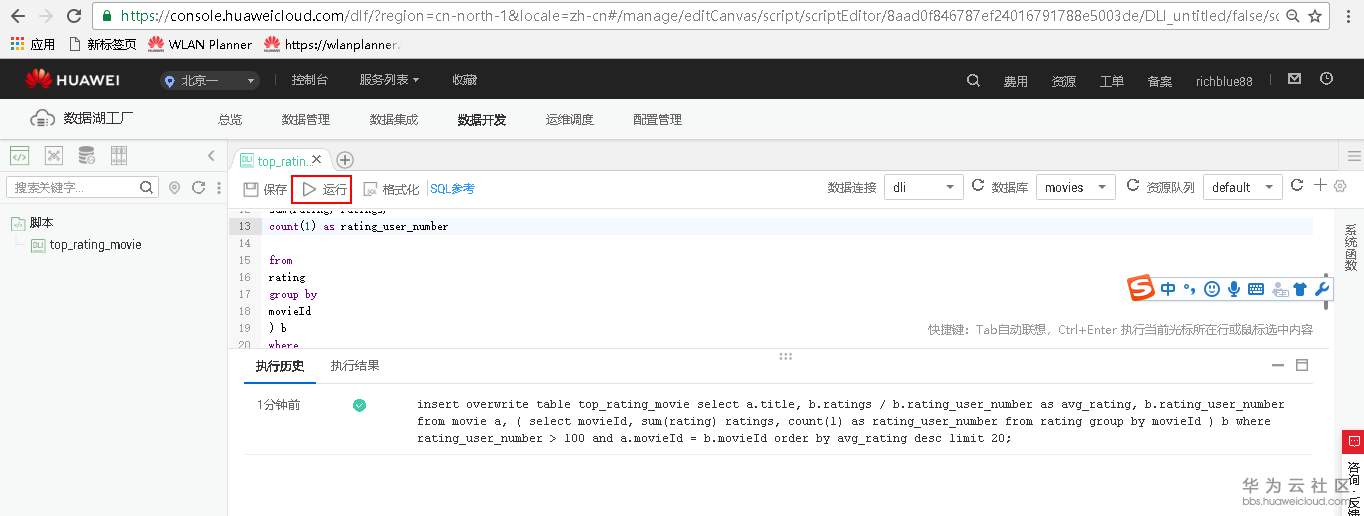
Task: Collapse the left sidebar with the chevron
Action: [211, 155]
